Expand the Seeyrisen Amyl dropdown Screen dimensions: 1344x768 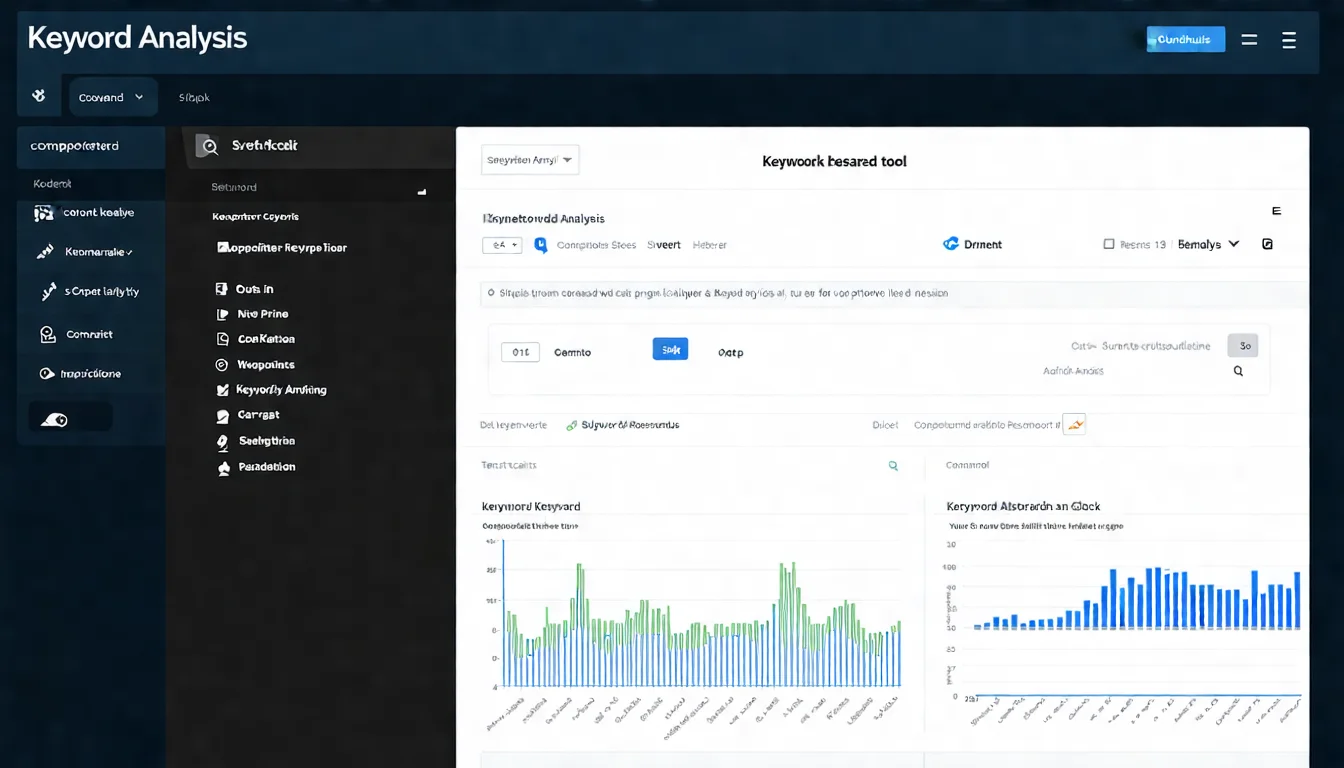click(x=530, y=160)
